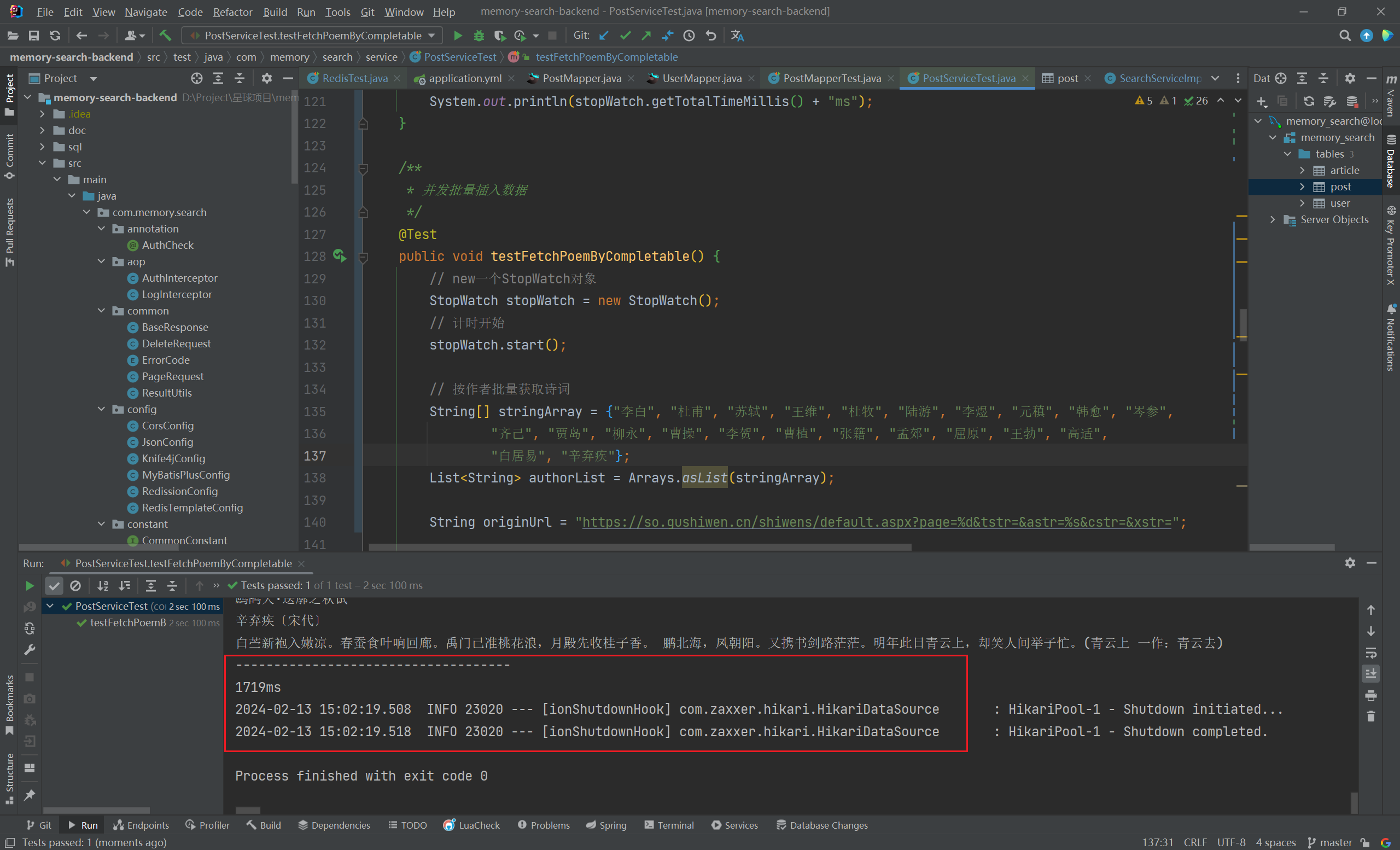Toggle scroll to end of console

click(1371, 674)
